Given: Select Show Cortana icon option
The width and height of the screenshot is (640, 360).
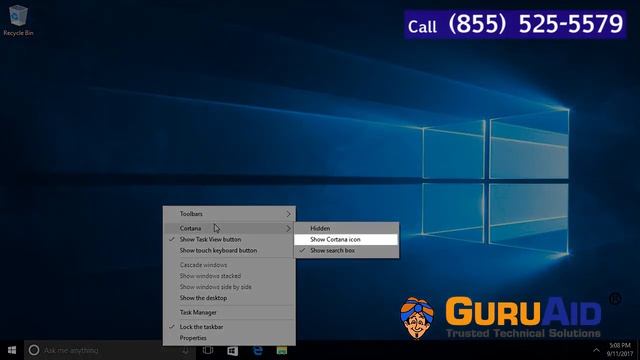Looking at the screenshot, I should pos(346,240).
